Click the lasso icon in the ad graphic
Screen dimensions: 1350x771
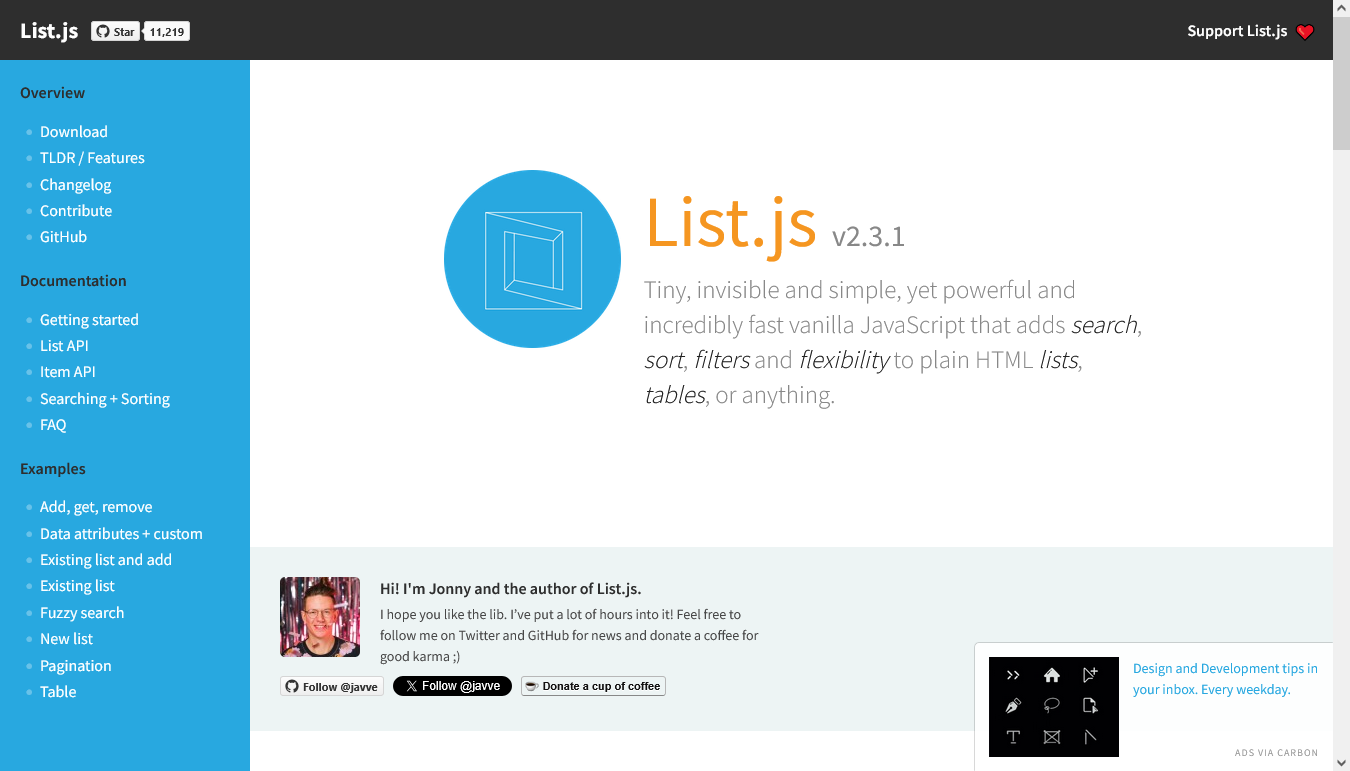tap(1052, 705)
